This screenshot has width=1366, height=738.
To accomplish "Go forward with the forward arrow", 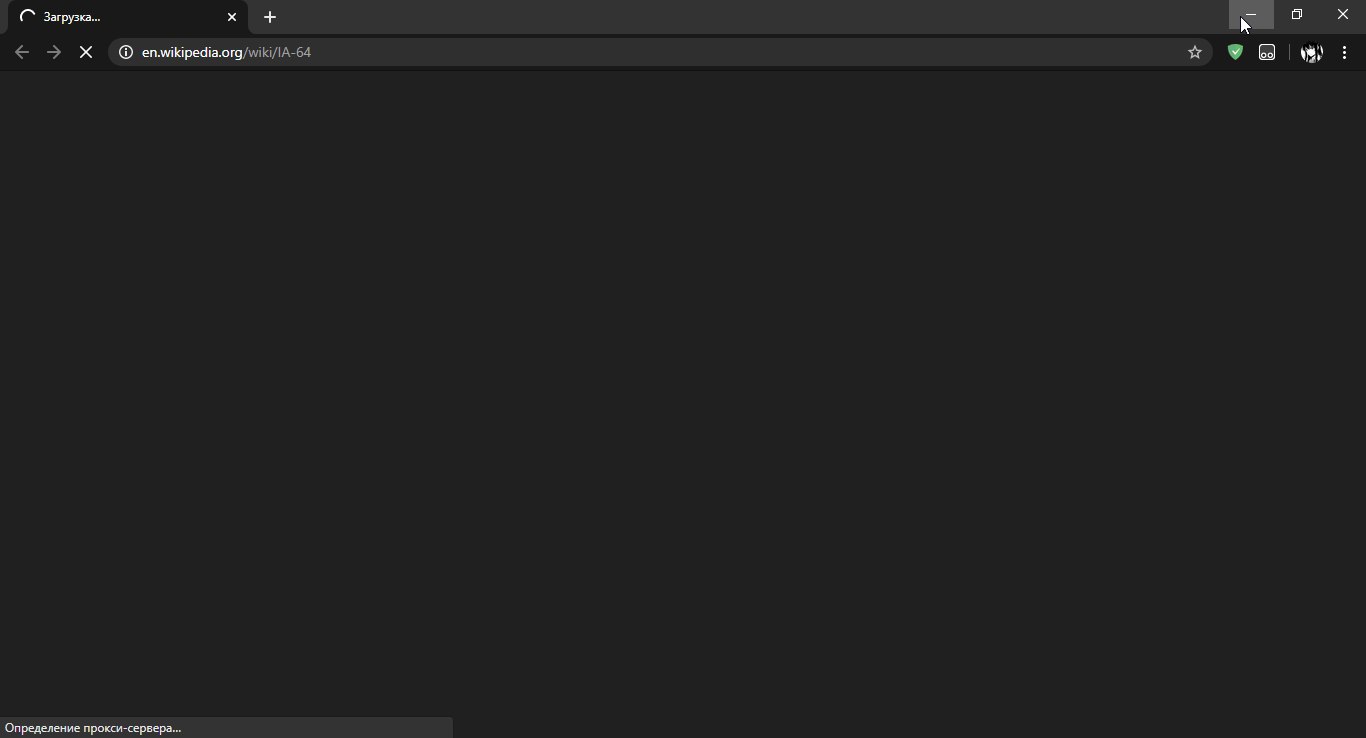I will pyautogui.click(x=54, y=52).
